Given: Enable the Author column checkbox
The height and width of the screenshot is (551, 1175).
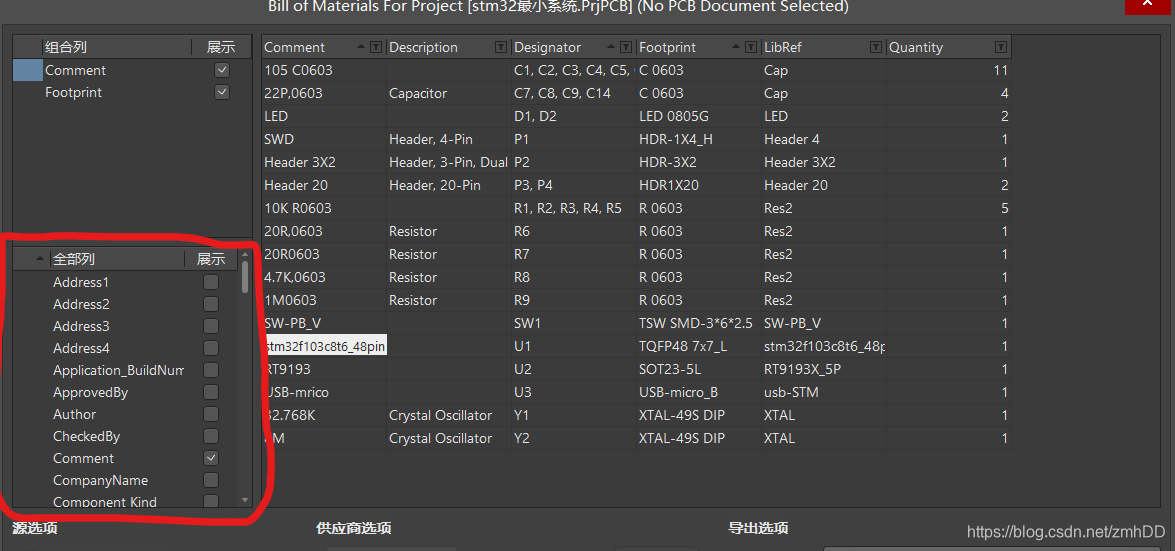Looking at the screenshot, I should pyautogui.click(x=211, y=415).
